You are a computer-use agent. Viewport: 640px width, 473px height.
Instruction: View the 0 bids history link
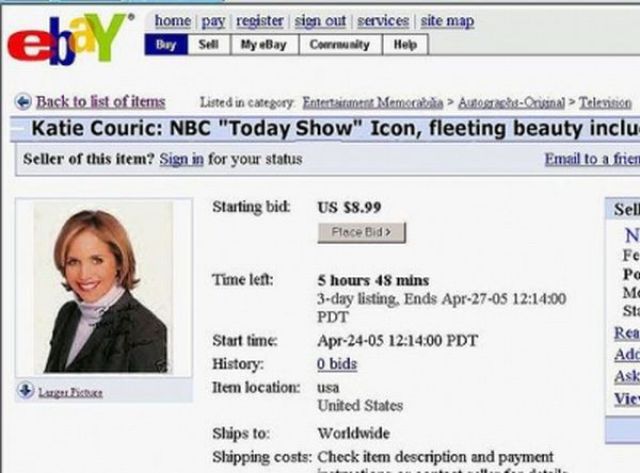[337, 364]
